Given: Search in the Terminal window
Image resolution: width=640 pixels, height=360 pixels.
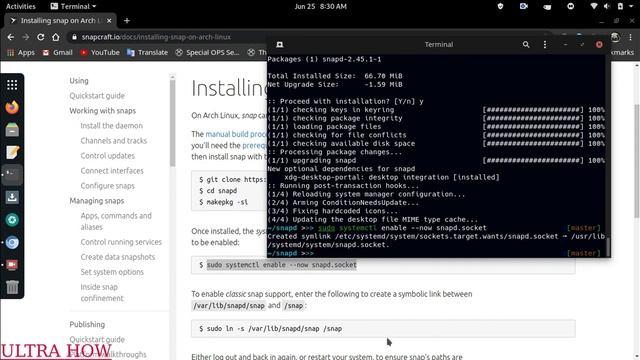Looking at the screenshot, I should tap(526, 44).
